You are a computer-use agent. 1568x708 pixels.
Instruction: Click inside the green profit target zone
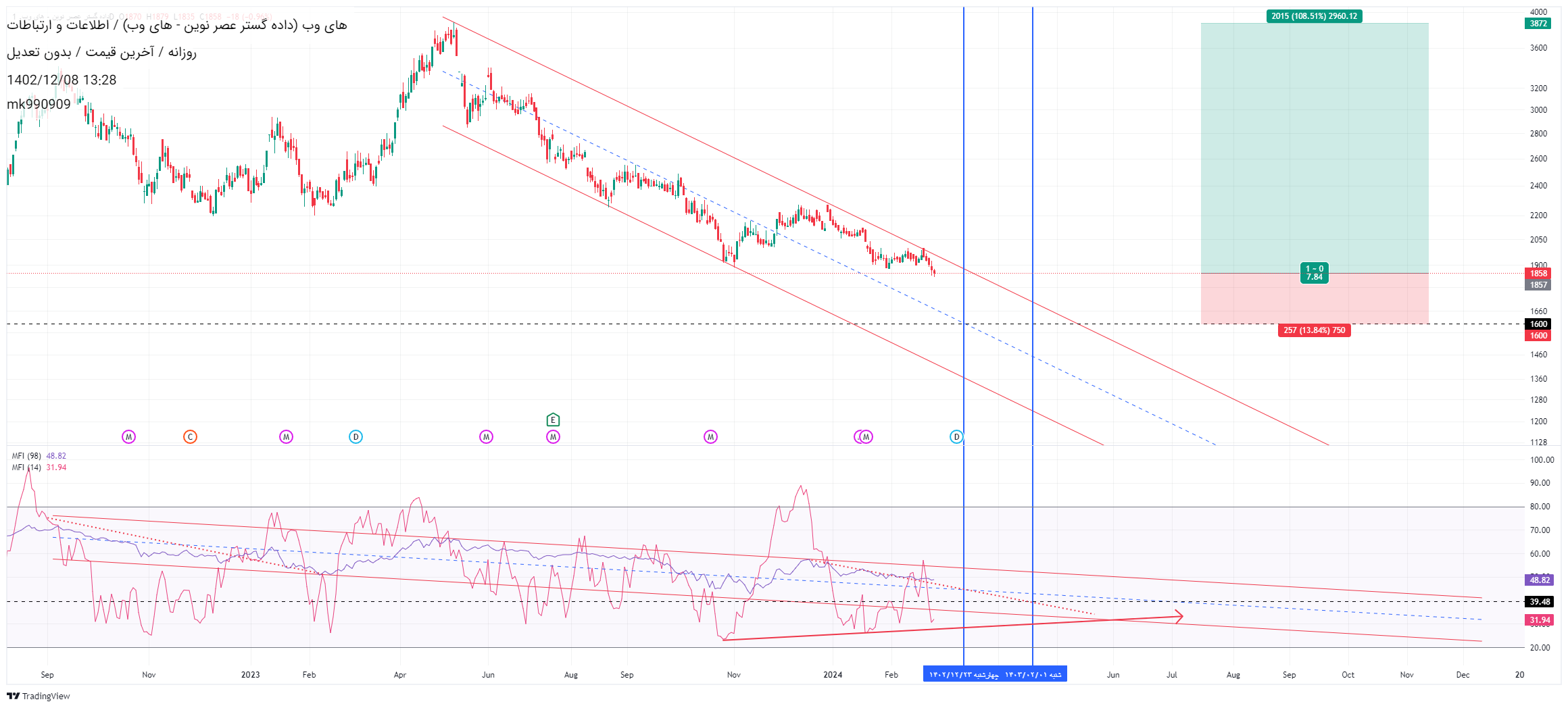tap(1314, 149)
